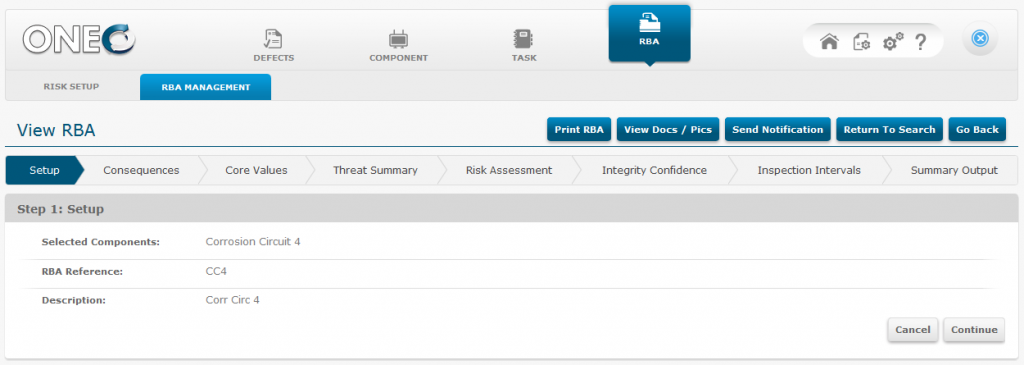Open the Task notebook icon
Screen dimensions: 1024x365
(x=524, y=39)
